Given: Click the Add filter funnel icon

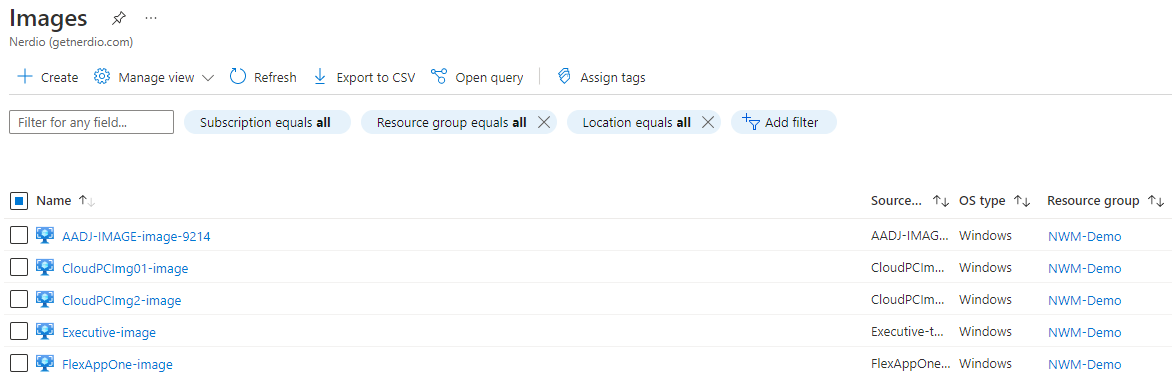Looking at the screenshot, I should [750, 122].
